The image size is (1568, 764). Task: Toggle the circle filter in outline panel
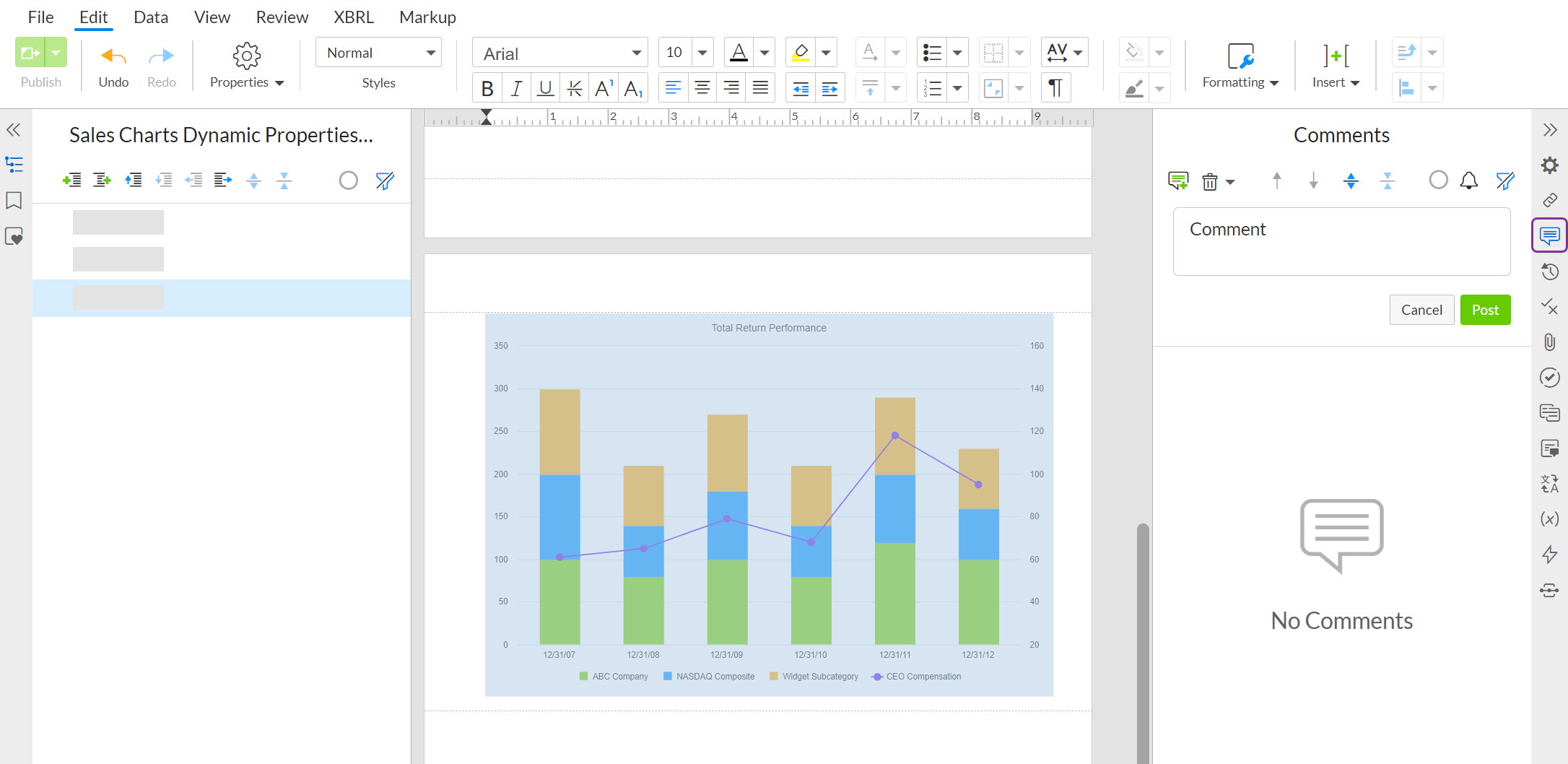[348, 181]
